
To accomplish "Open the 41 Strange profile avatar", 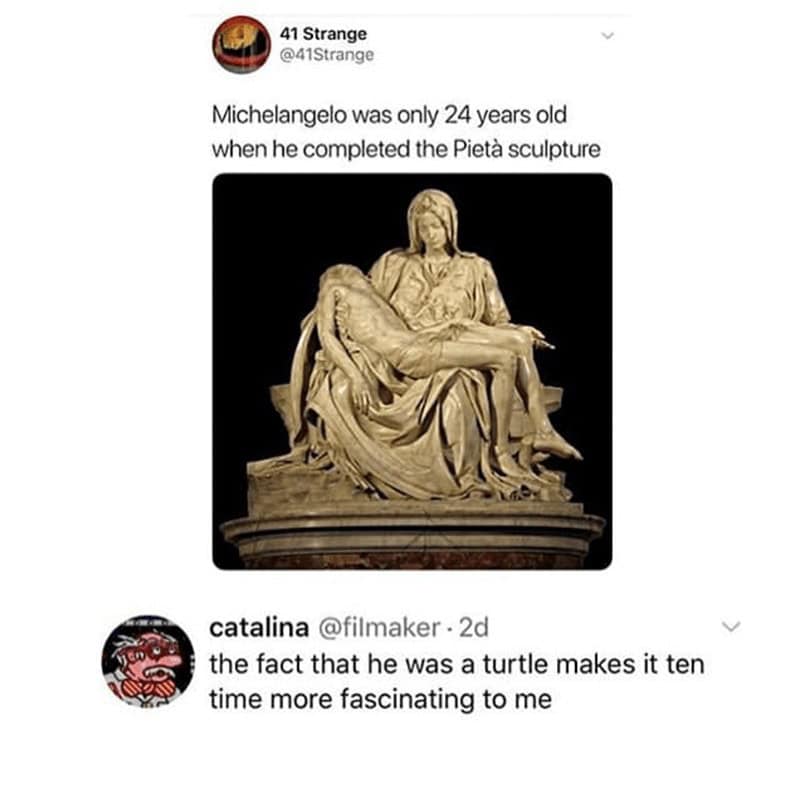I will (241, 44).
